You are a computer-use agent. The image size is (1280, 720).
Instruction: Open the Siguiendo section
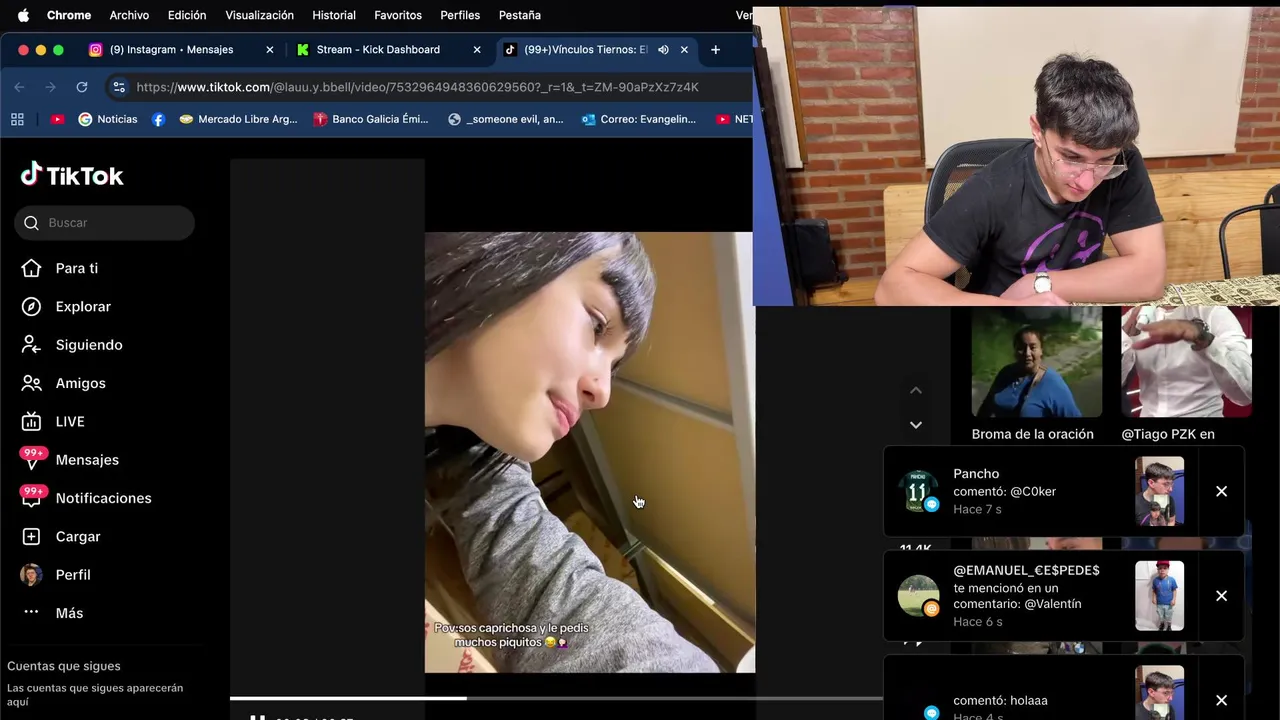[72, 345]
